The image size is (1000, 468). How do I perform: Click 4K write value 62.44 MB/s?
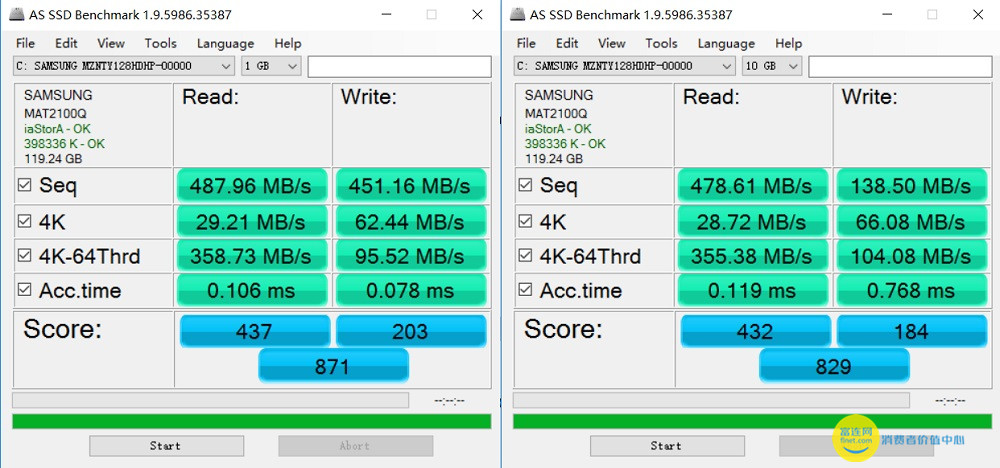411,221
